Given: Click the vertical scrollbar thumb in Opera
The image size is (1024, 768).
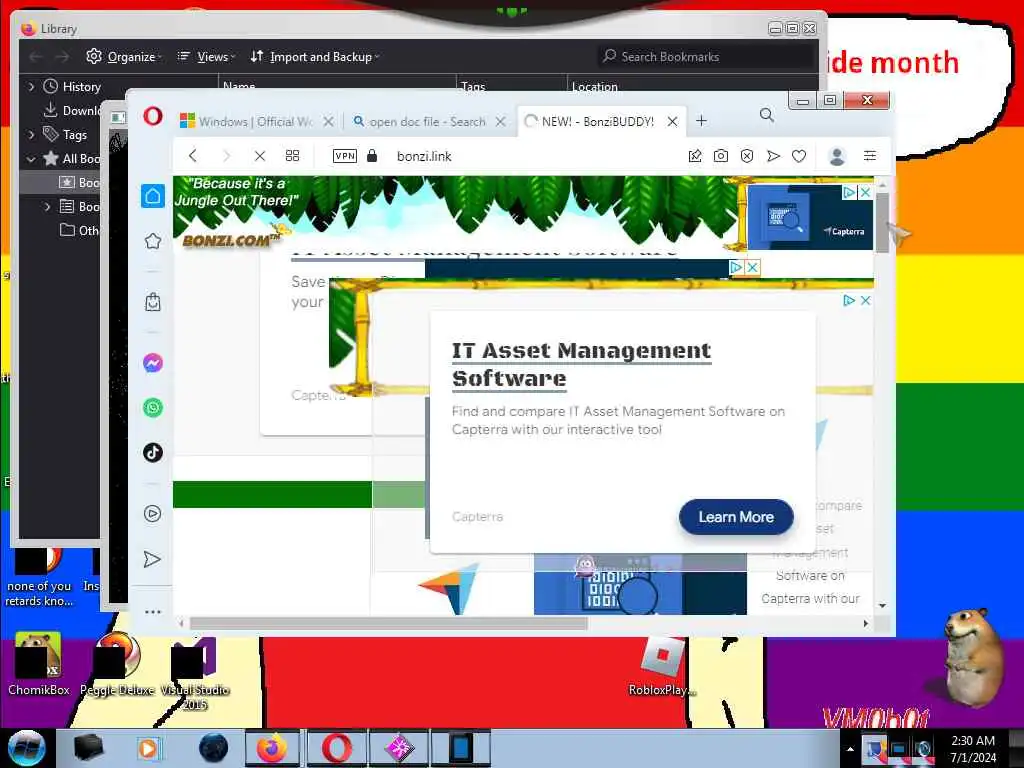Looking at the screenshot, I should pyautogui.click(x=882, y=222).
